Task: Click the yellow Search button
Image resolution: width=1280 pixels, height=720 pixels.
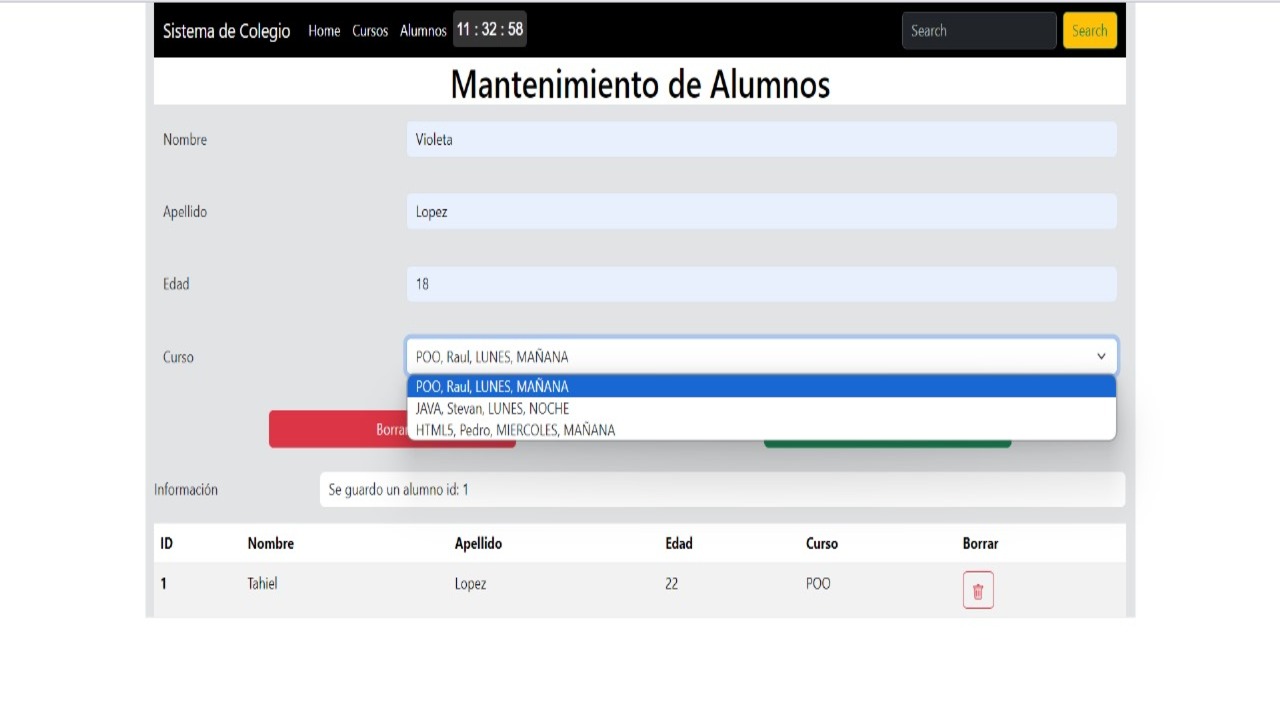Action: coord(1089,31)
